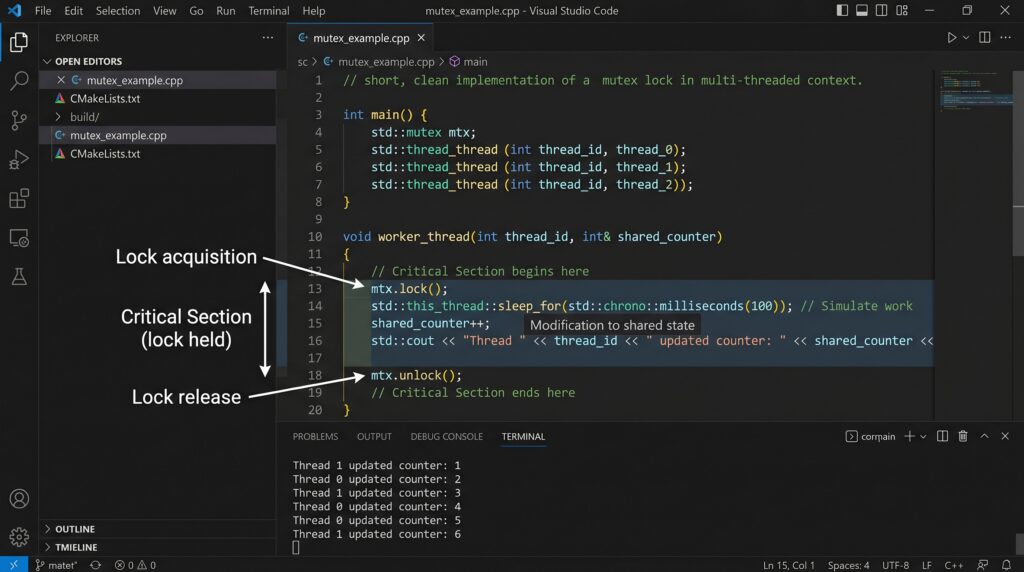Open the View menu

(165, 10)
